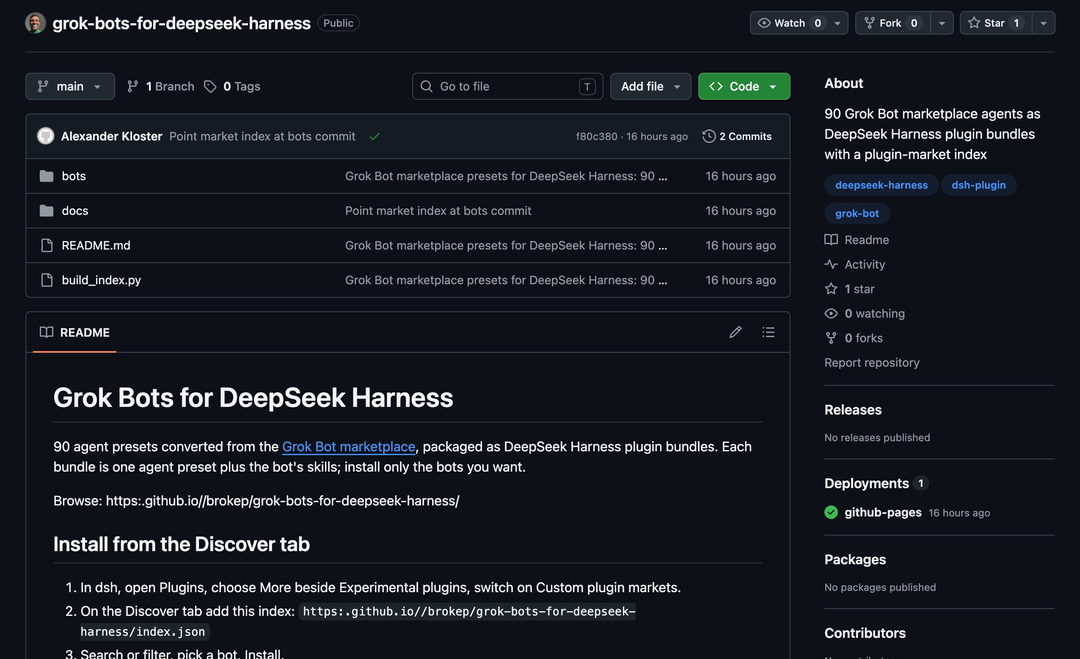Open the Deployments heading link
The image size is (1080, 659).
pos(866,483)
